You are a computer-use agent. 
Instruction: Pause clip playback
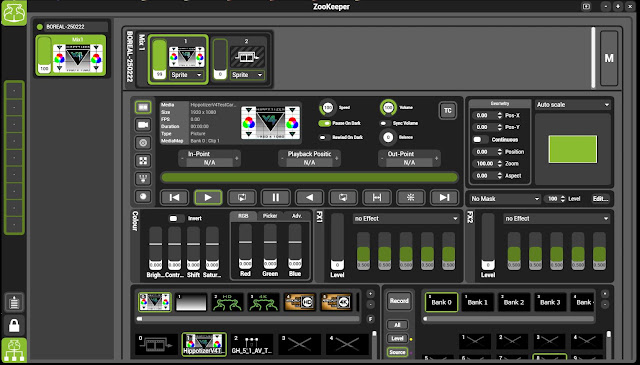276,198
